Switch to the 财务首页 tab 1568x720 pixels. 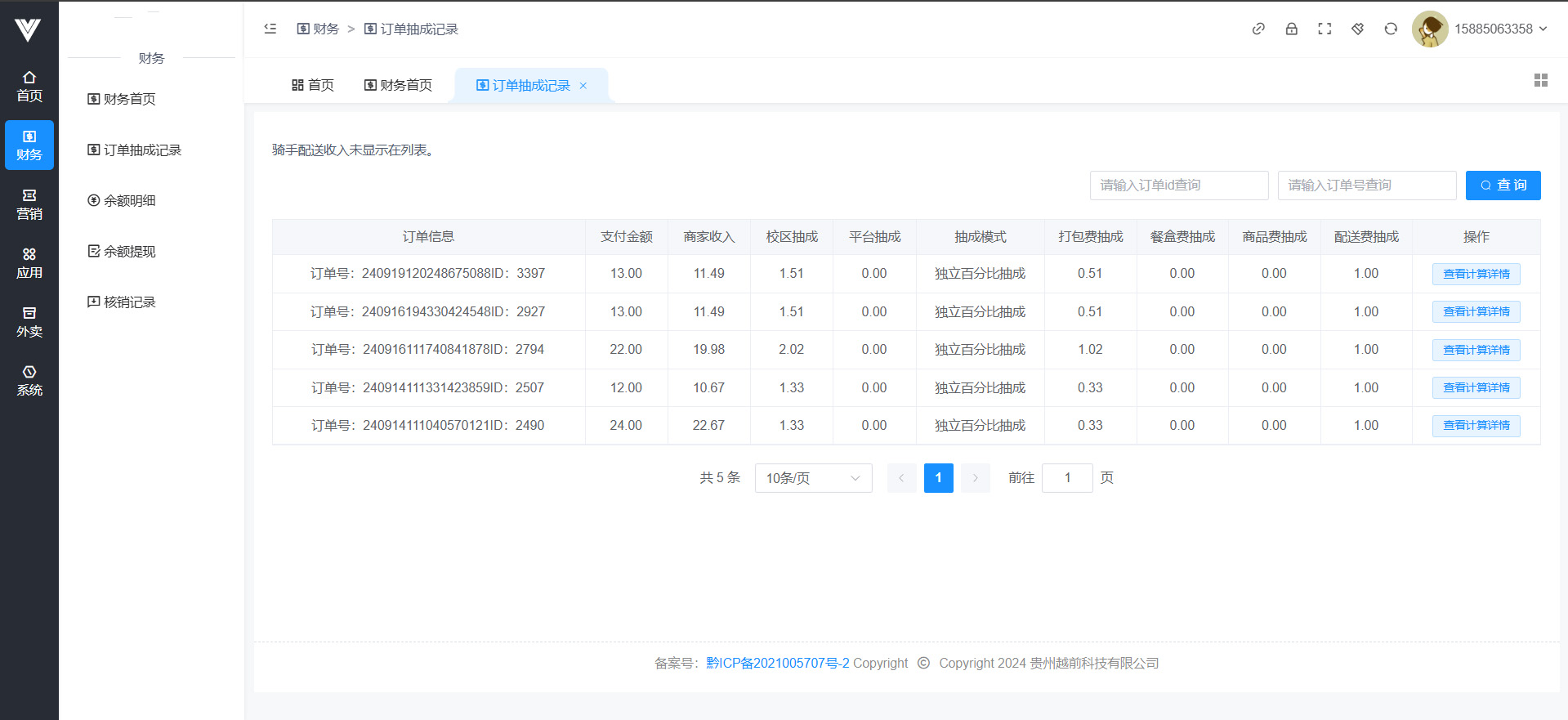click(398, 85)
